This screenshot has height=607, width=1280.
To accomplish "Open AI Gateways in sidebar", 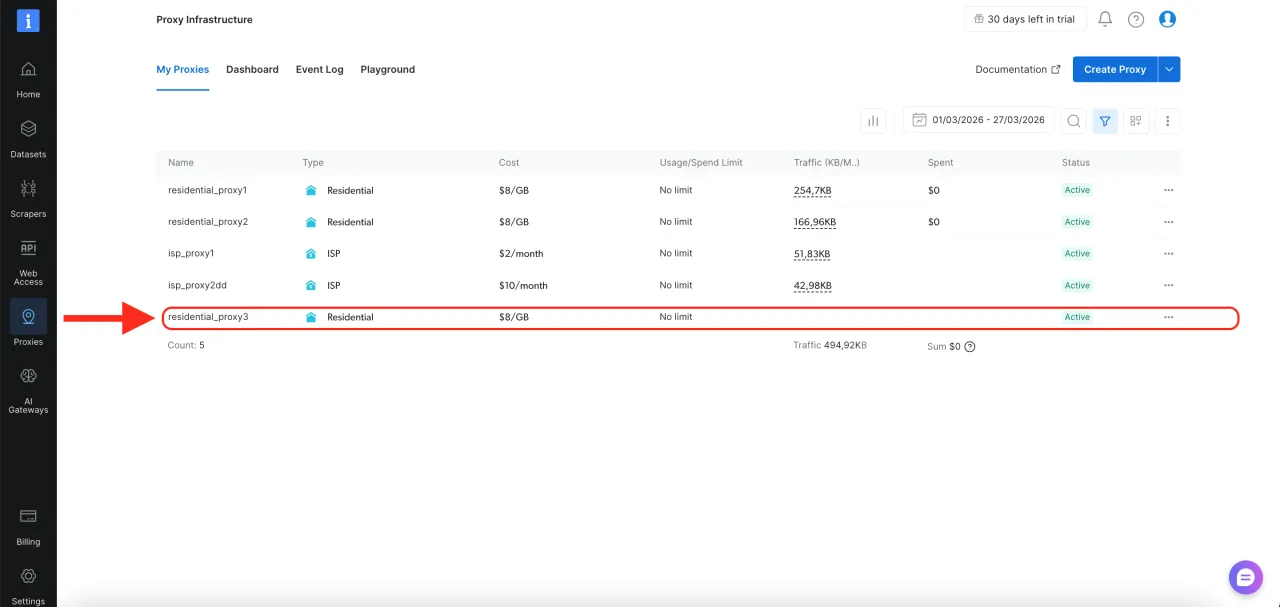I will [28, 377].
